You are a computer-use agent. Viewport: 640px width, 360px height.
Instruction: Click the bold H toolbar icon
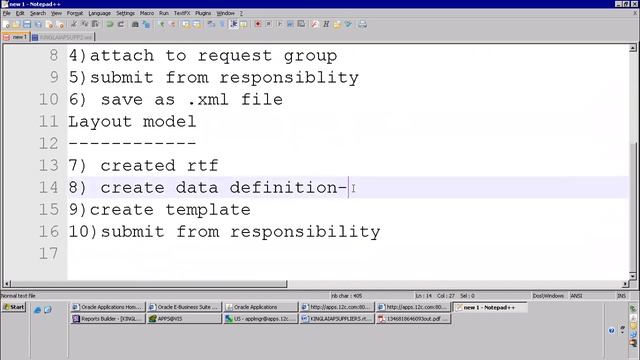tap(326, 24)
